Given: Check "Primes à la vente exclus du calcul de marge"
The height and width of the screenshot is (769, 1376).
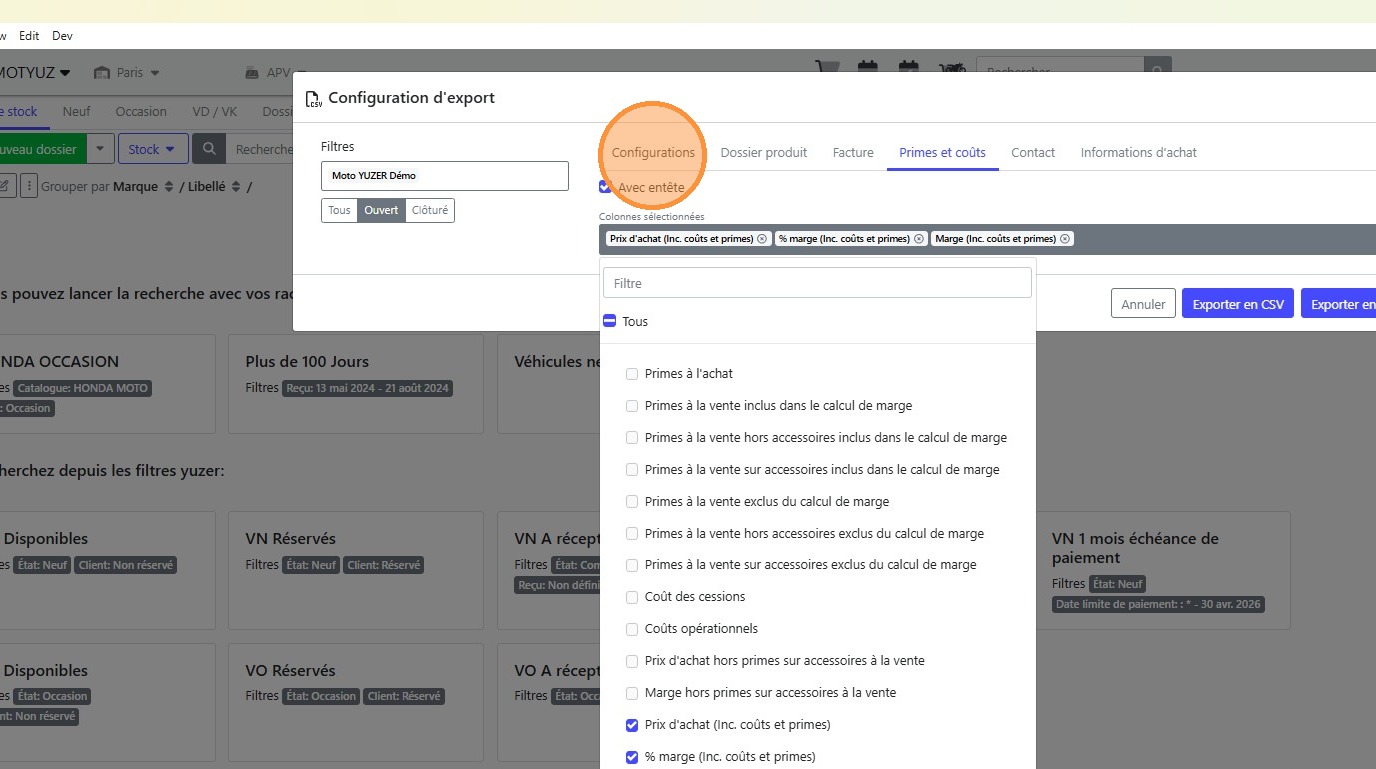Looking at the screenshot, I should click(632, 502).
